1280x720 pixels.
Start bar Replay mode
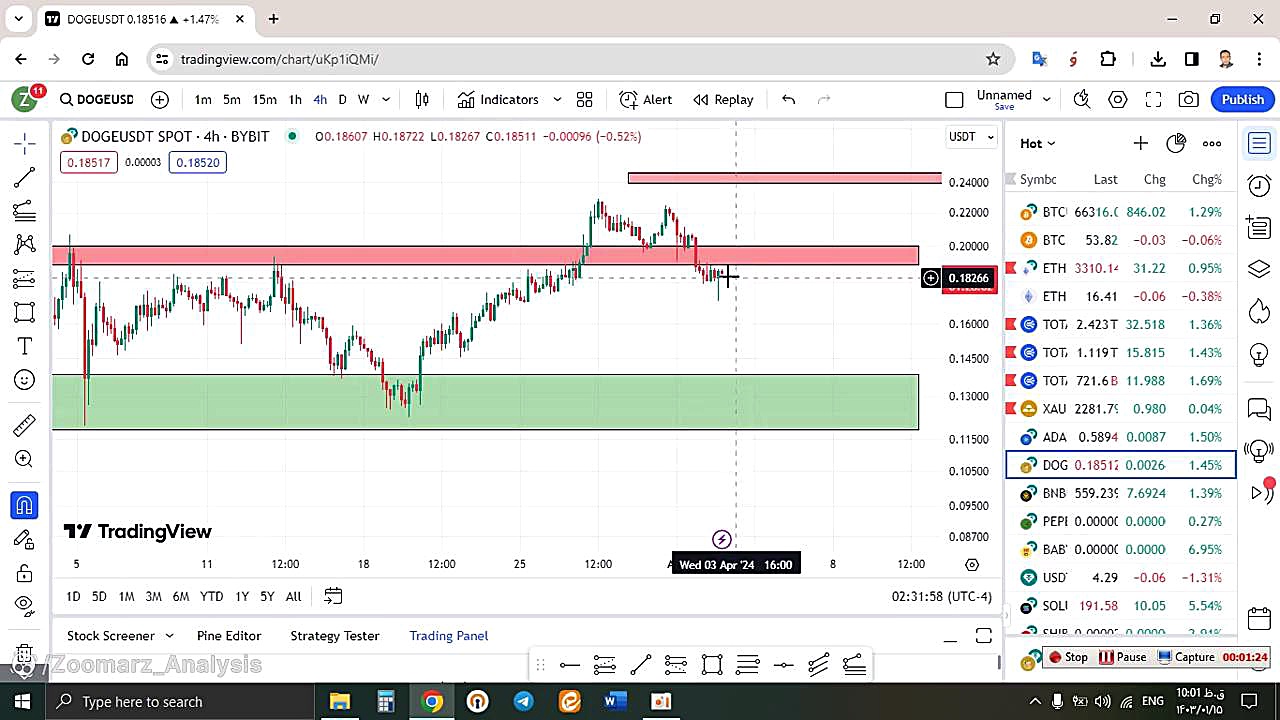pos(724,99)
